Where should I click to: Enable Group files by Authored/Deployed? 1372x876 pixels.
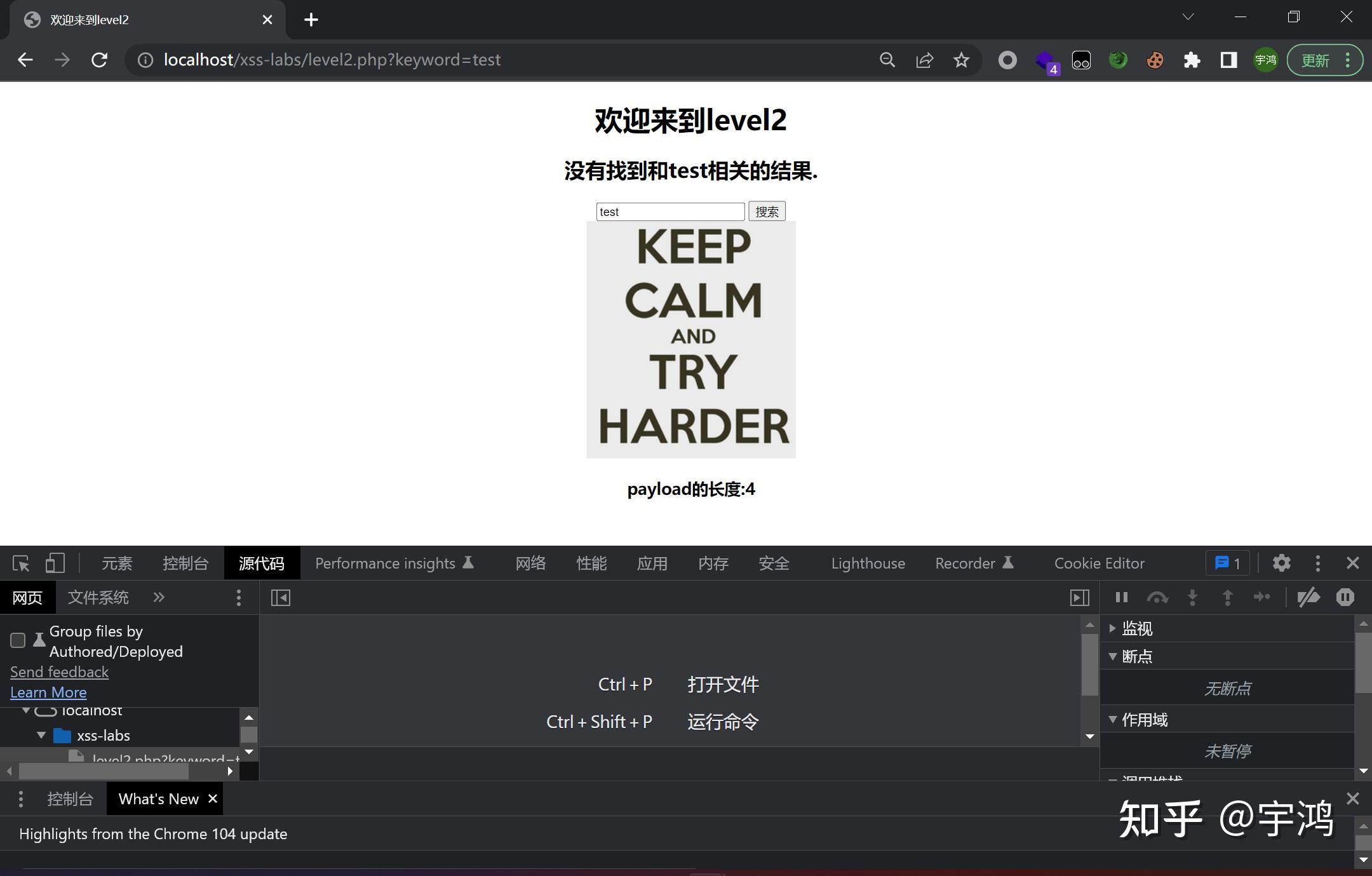[17, 640]
